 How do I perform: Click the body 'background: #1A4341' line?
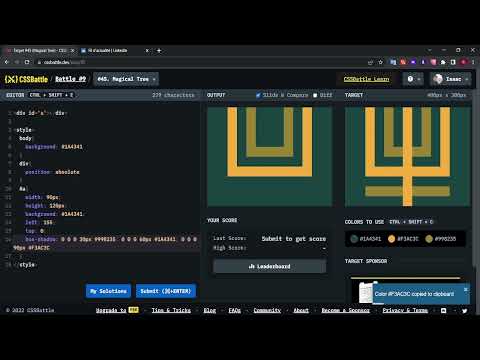point(54,147)
